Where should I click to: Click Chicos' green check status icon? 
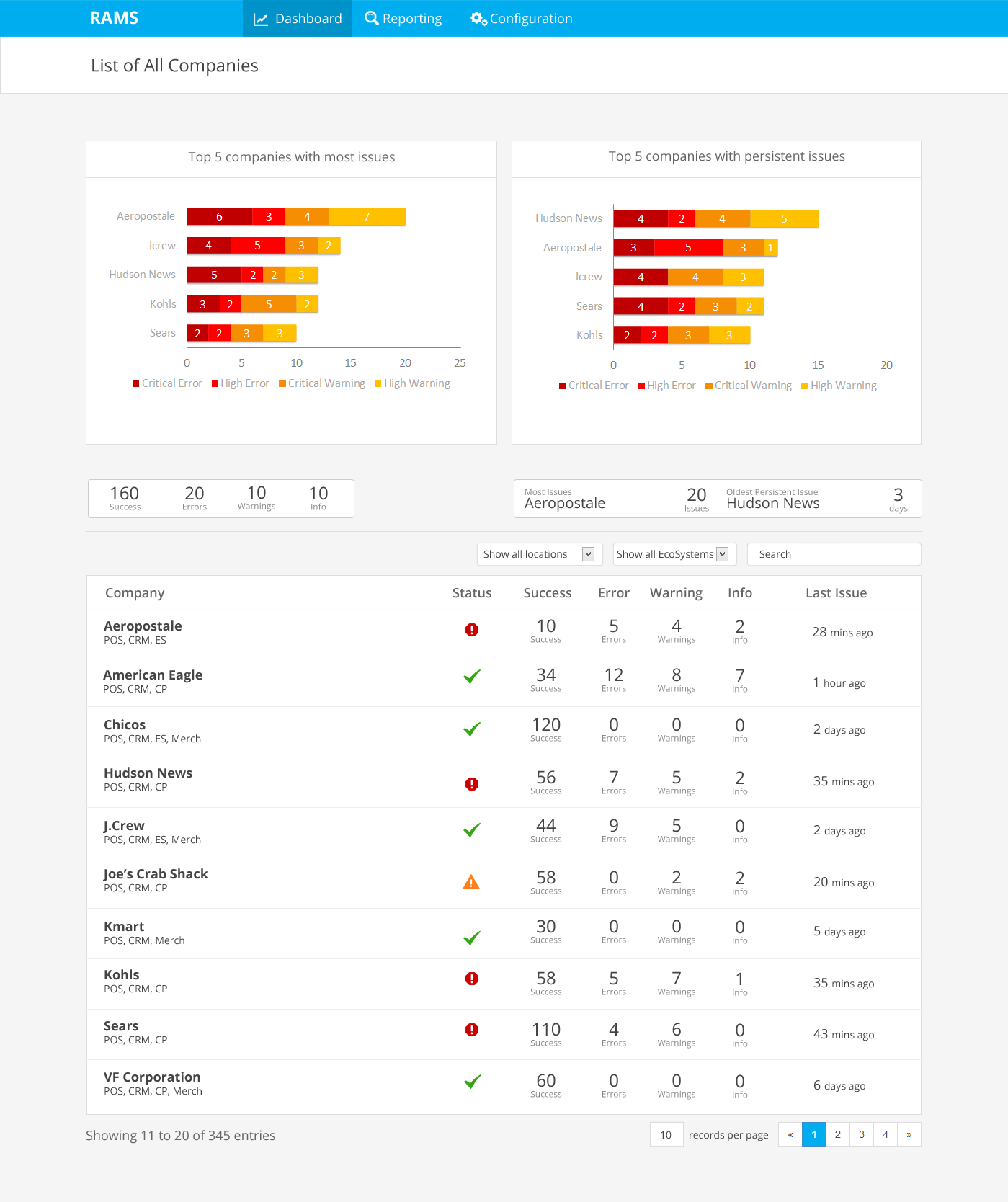472,729
